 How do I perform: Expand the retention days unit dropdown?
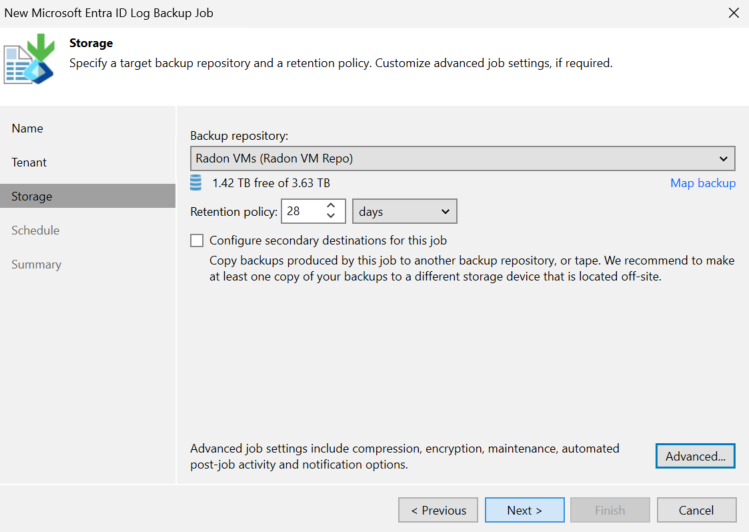pos(405,212)
